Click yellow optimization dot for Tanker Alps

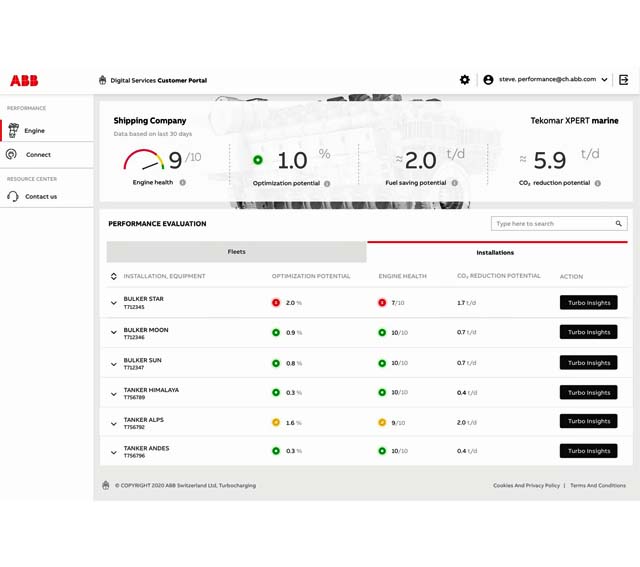click(x=276, y=422)
